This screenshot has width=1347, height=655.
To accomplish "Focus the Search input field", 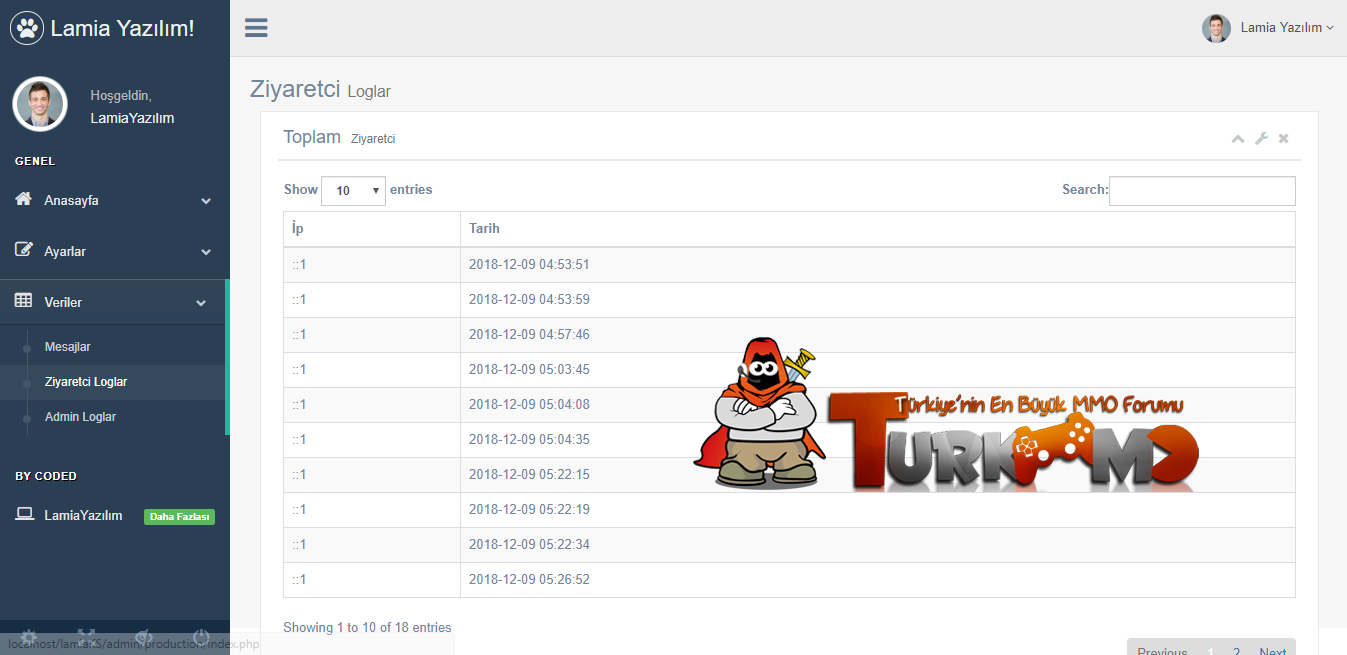I will pos(1202,191).
